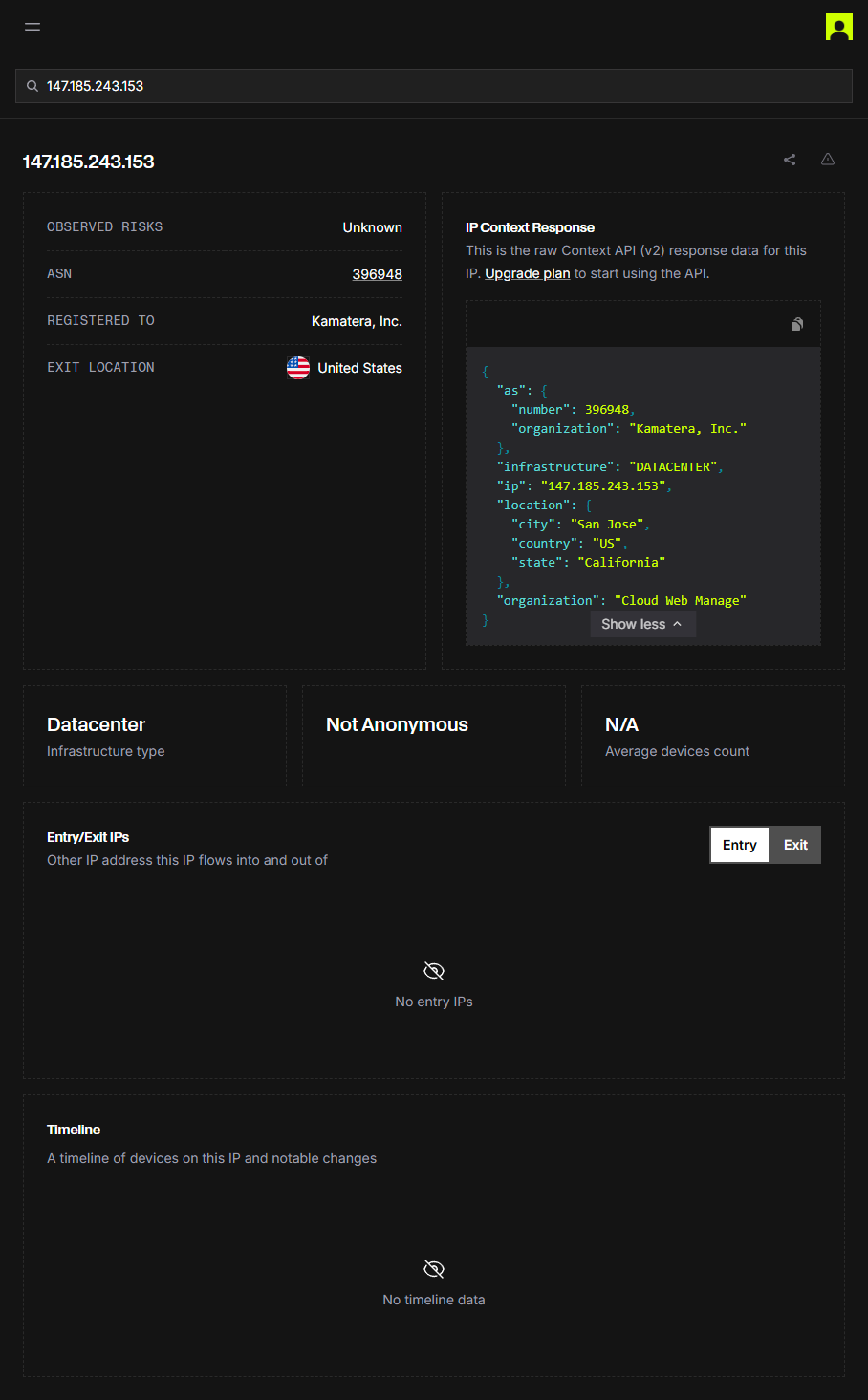This screenshot has width=868, height=1400.
Task: Focus the IP address search field
Action: tap(440, 86)
